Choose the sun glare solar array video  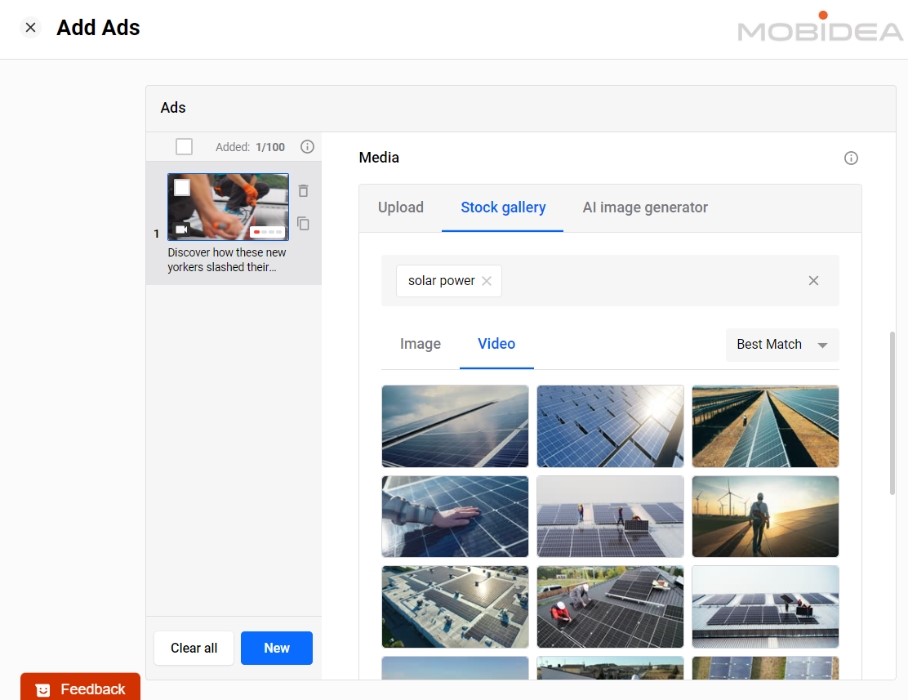click(x=610, y=426)
